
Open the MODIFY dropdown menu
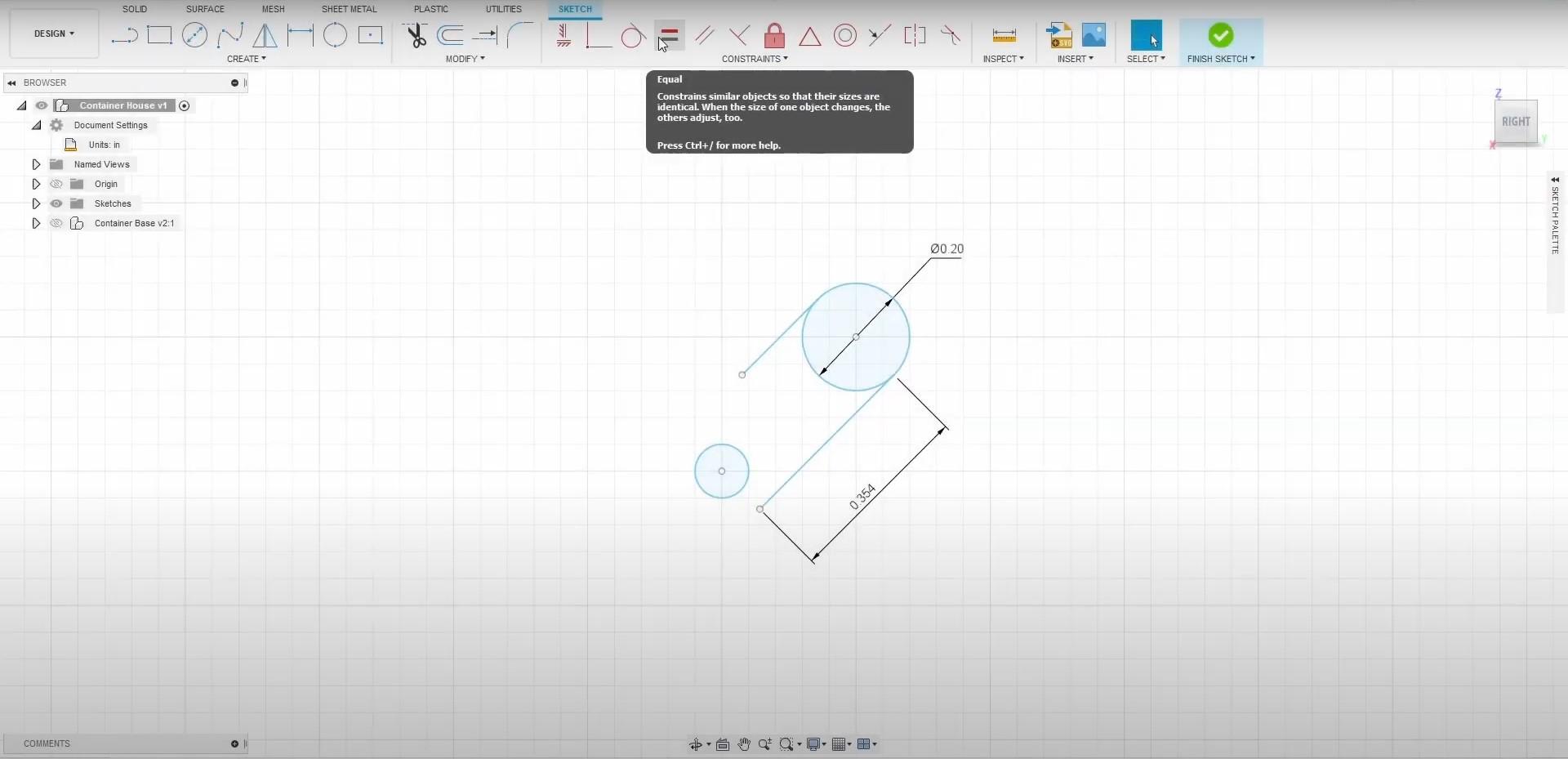pyautogui.click(x=465, y=59)
